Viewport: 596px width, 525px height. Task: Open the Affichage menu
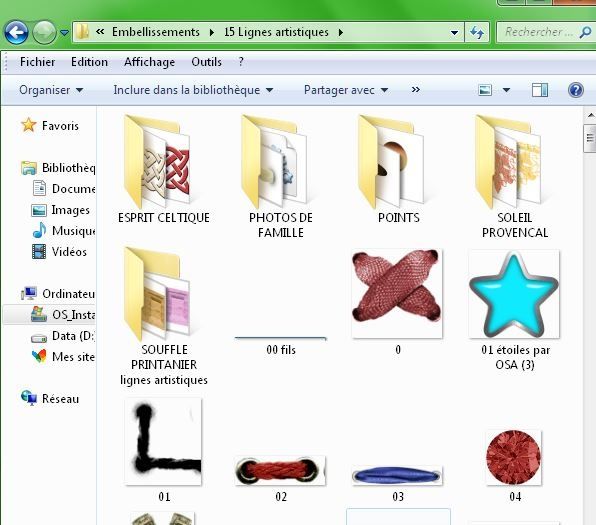149,62
